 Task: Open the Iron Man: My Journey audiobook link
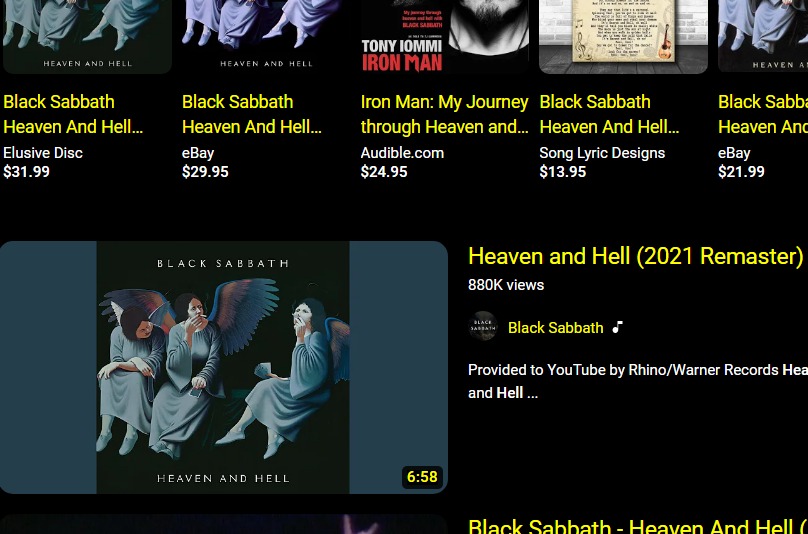[x=444, y=114]
